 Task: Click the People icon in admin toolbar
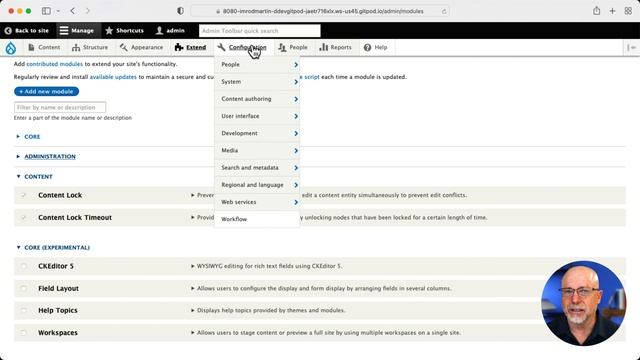[x=282, y=48]
